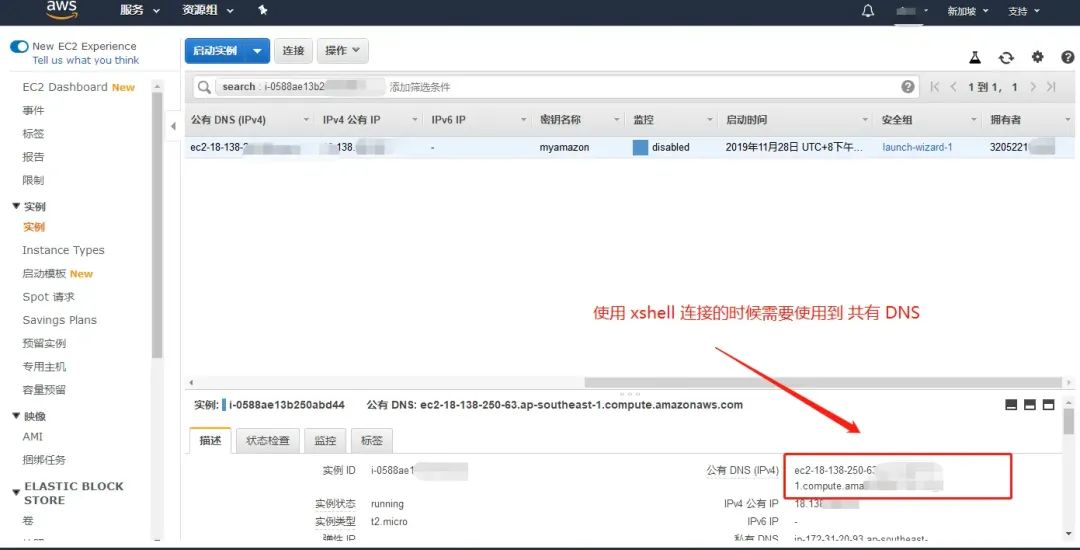1080x550 pixels.
Task: Switch to the 描述 tab
Action: click(210, 441)
